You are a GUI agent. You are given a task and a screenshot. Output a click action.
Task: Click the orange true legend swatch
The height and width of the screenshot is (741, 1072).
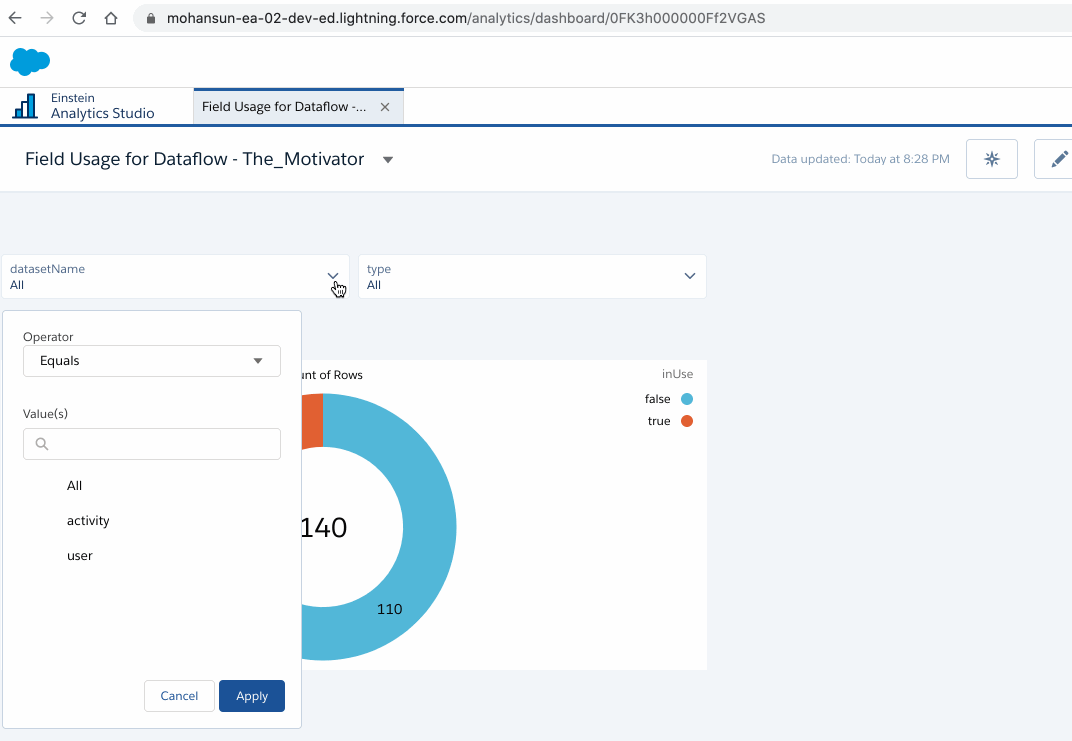(x=687, y=421)
